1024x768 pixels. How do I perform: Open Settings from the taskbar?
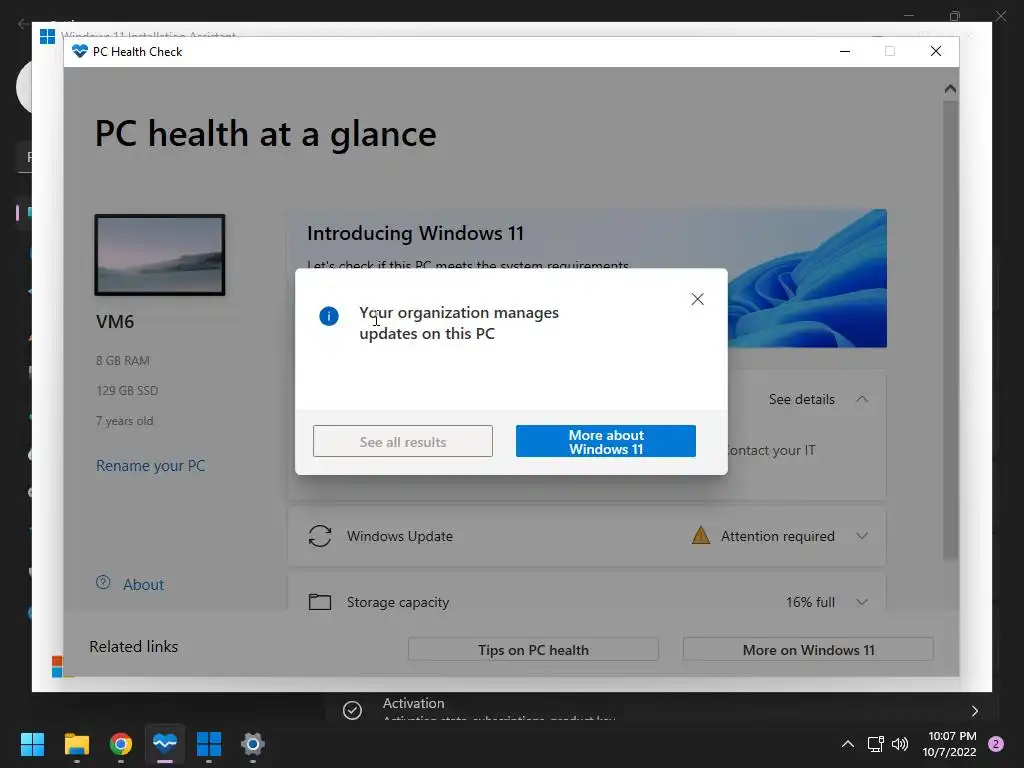tap(253, 744)
